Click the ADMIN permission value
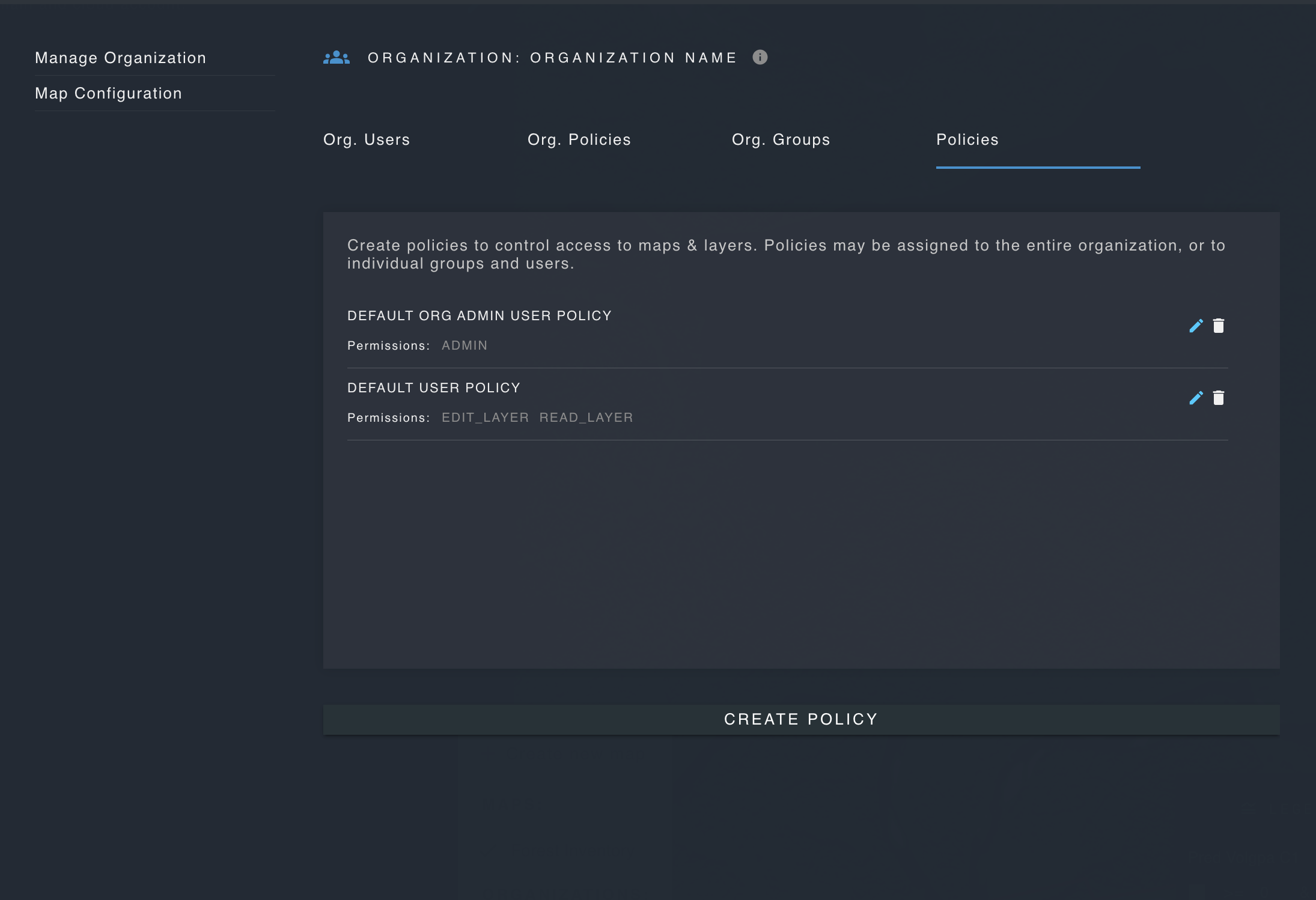Viewport: 1316px width, 900px height. [465, 345]
